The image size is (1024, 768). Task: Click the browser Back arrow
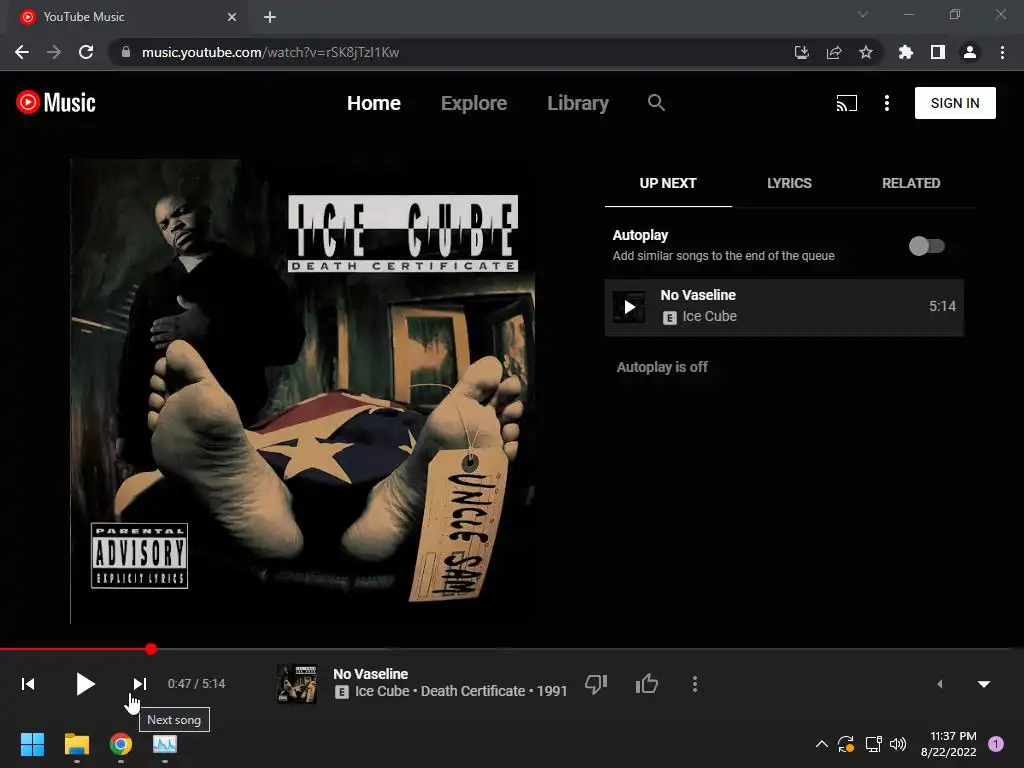tap(22, 52)
